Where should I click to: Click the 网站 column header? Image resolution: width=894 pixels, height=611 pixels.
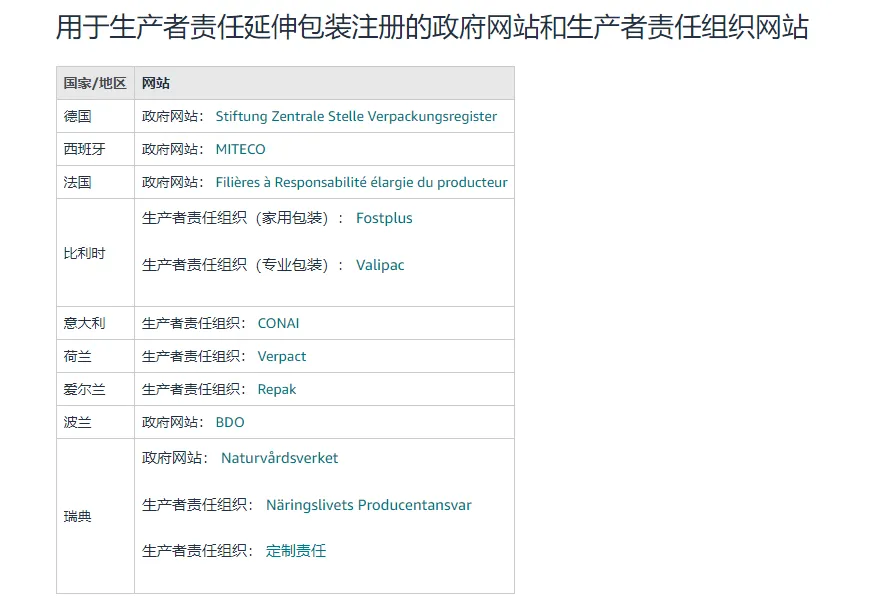(156, 83)
